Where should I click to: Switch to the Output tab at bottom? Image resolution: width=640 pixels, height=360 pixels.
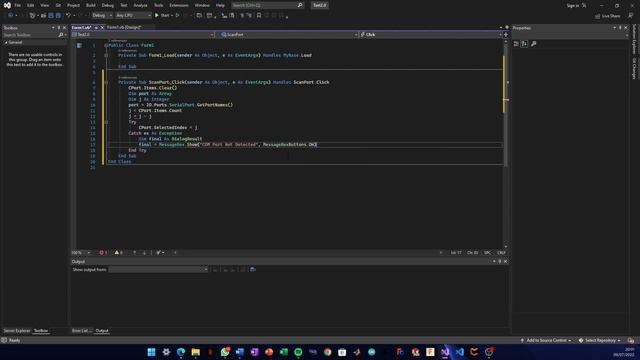(x=102, y=331)
